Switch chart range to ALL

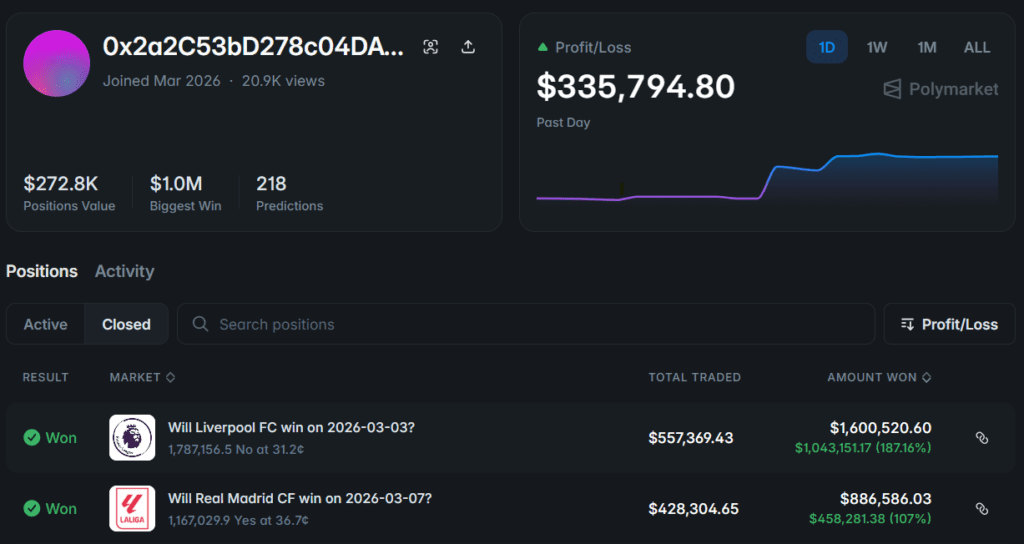pos(977,47)
